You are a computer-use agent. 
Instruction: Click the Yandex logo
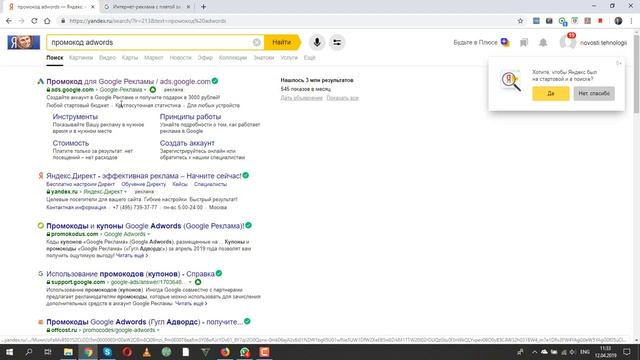pyautogui.click(x=23, y=42)
